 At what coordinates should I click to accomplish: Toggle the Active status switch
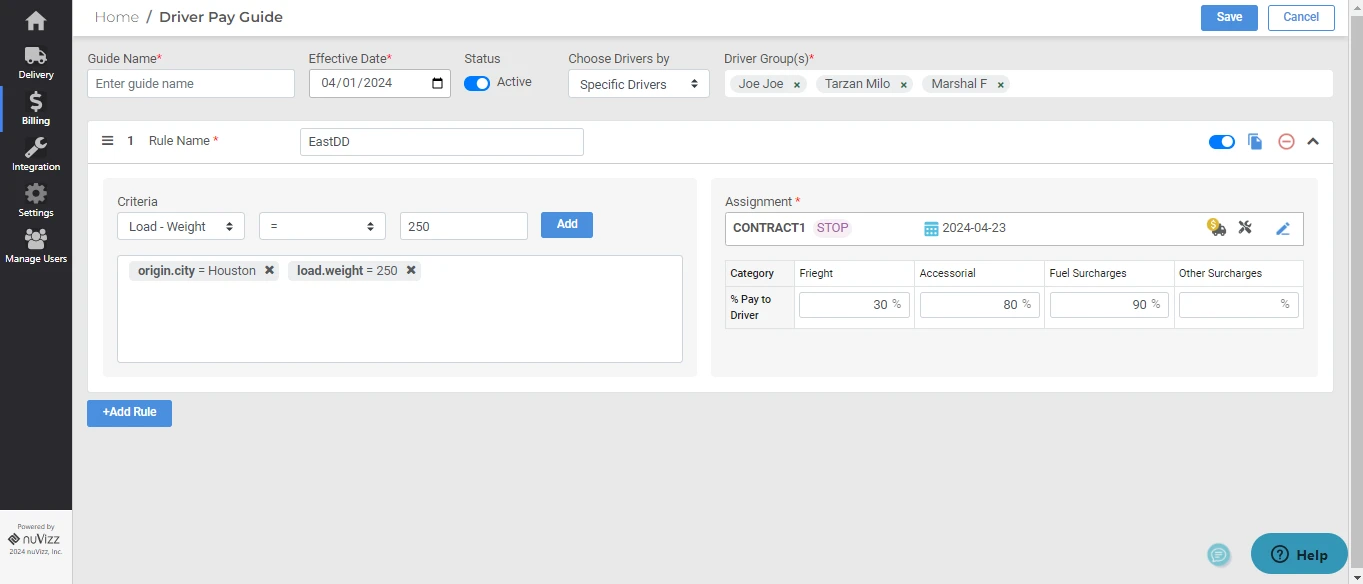[477, 83]
